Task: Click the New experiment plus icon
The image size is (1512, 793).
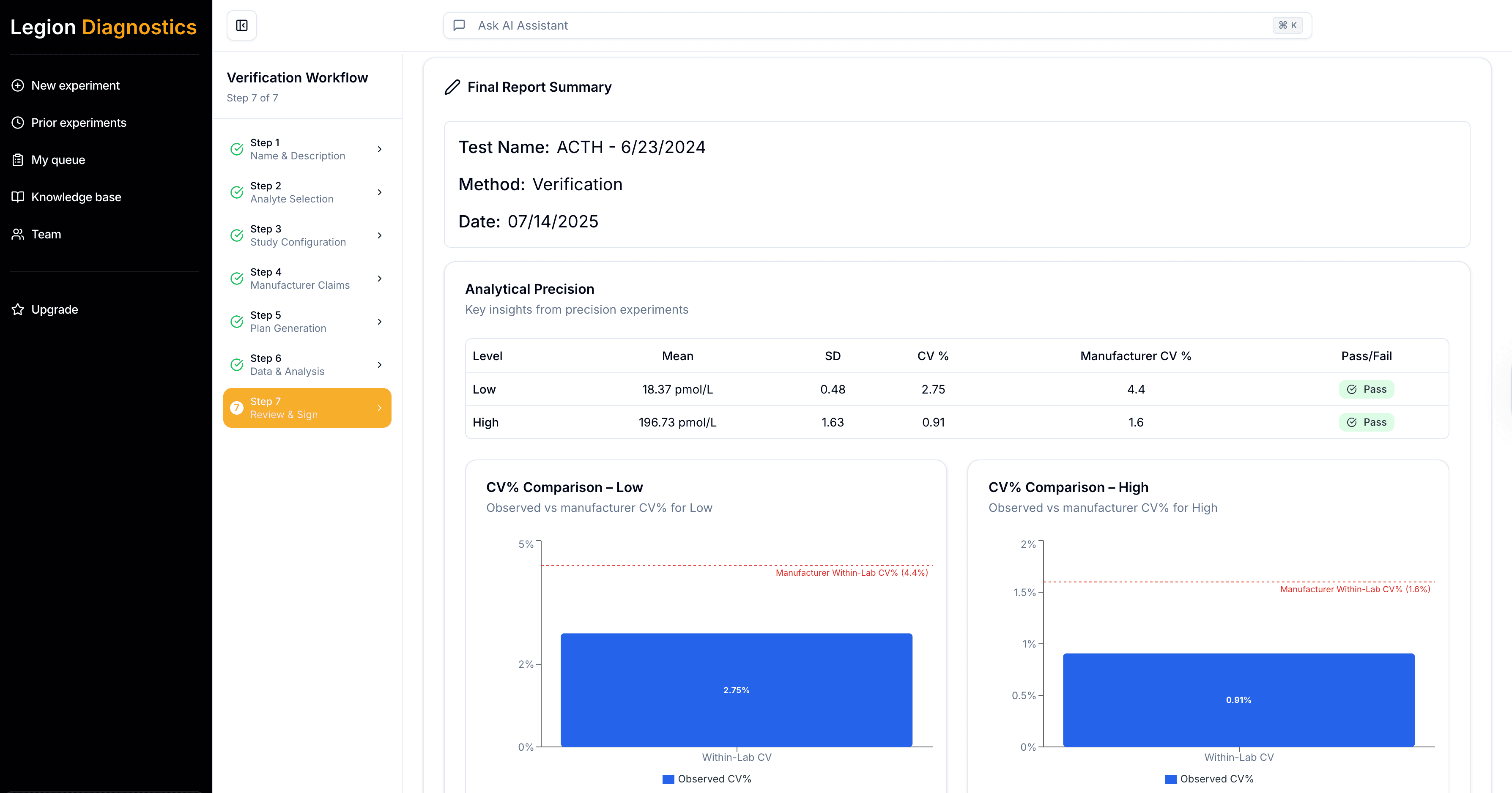Action: pyautogui.click(x=18, y=86)
